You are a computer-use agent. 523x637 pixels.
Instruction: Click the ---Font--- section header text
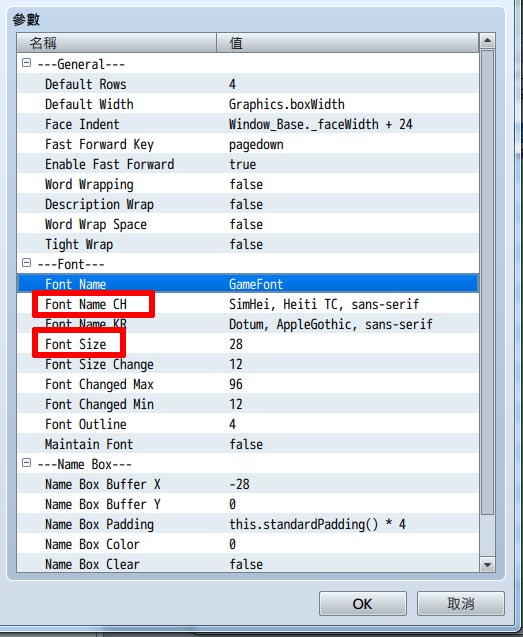pyautogui.click(x=71, y=264)
